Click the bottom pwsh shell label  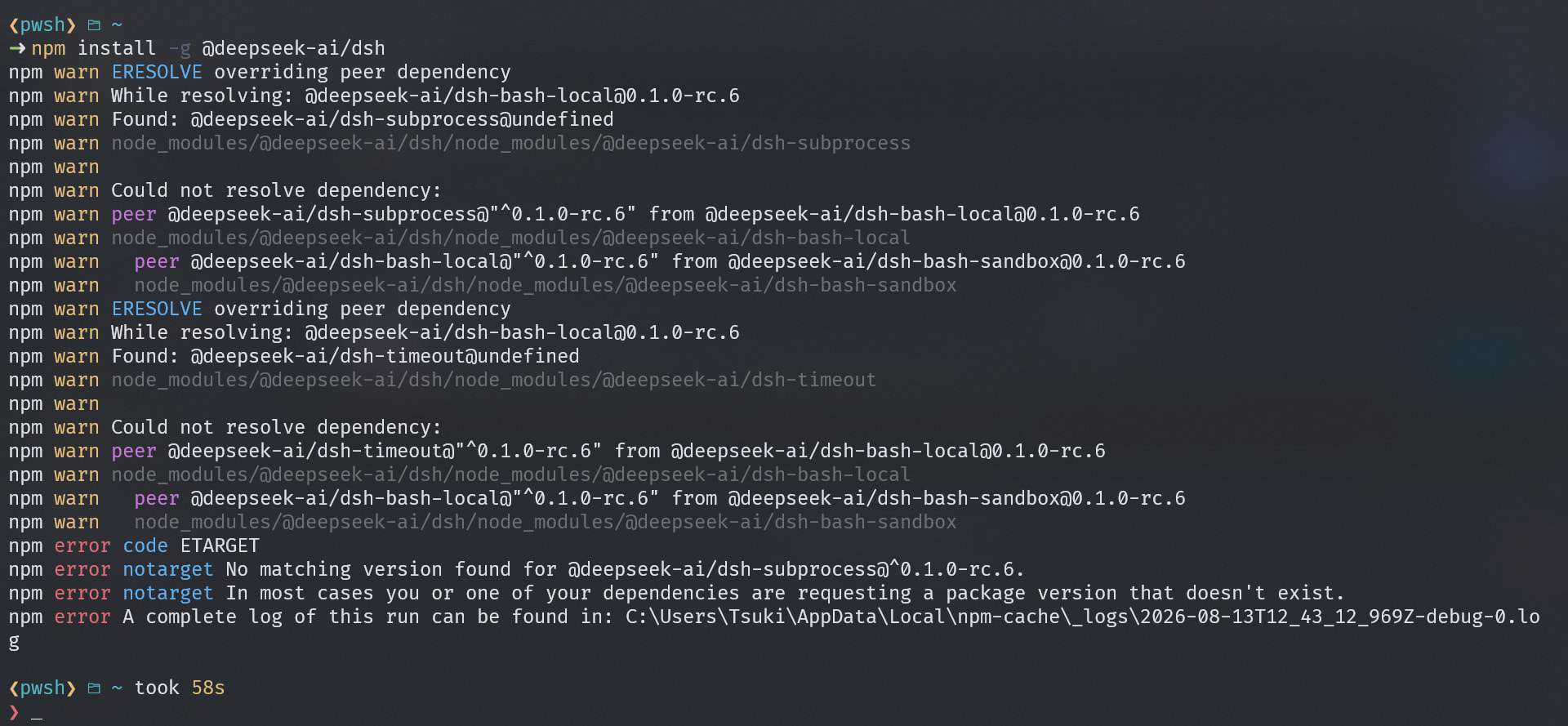tap(42, 688)
